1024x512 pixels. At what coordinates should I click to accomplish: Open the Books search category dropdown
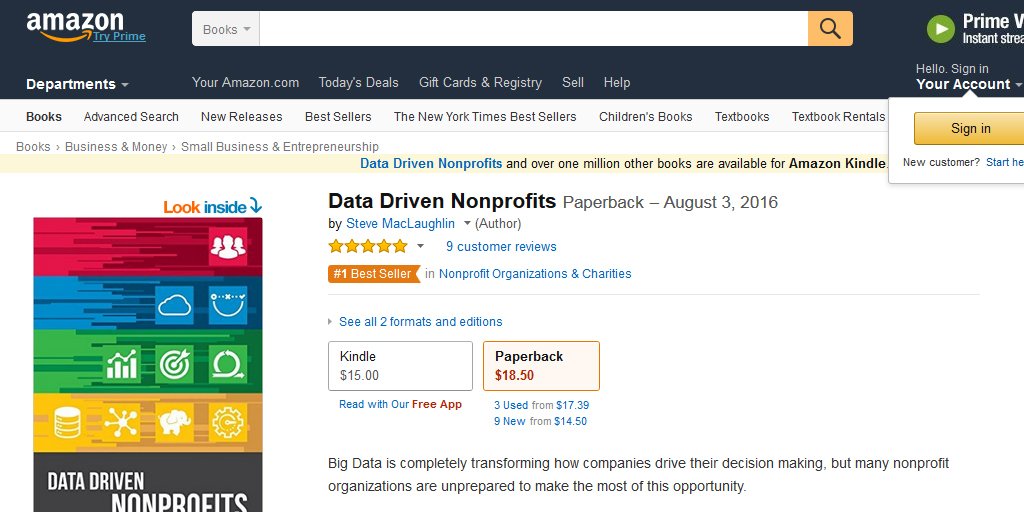tap(226, 29)
